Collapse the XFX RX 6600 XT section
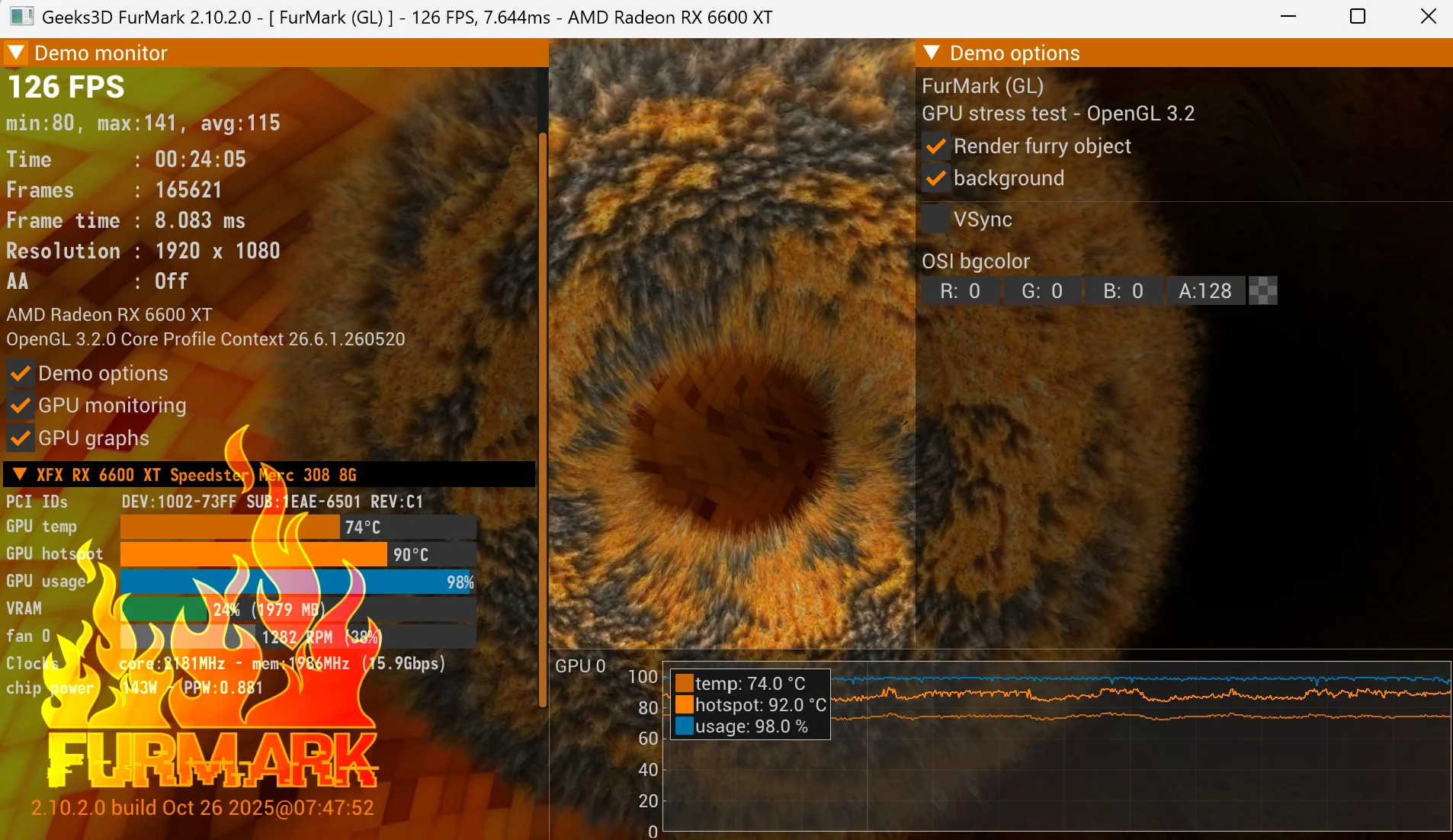This screenshot has height=840, width=1453. 21,474
